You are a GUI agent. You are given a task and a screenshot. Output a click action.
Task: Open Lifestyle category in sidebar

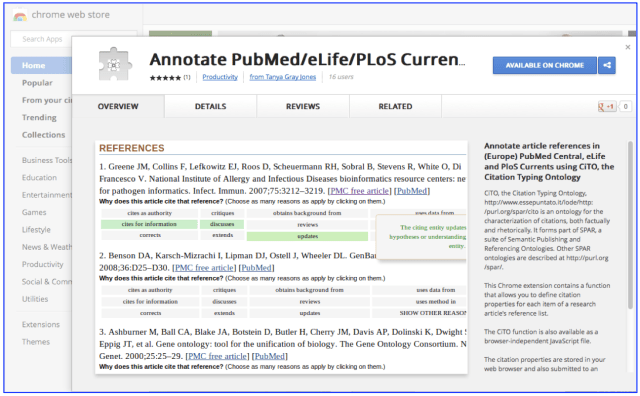coord(36,230)
